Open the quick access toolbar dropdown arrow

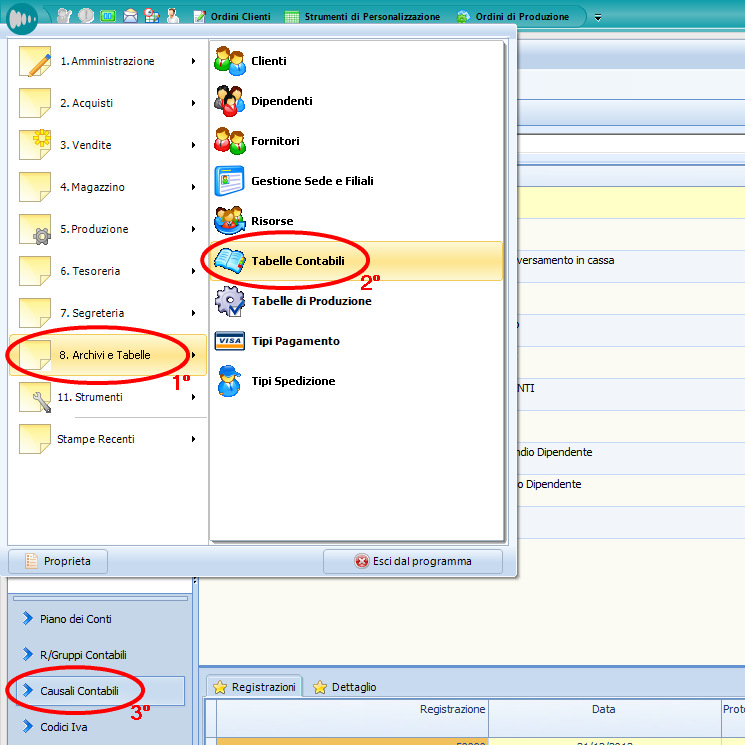click(598, 17)
